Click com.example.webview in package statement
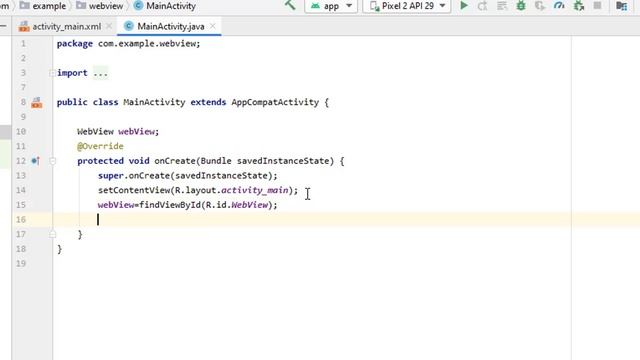Viewport: 640px width, 360px height. [148, 44]
